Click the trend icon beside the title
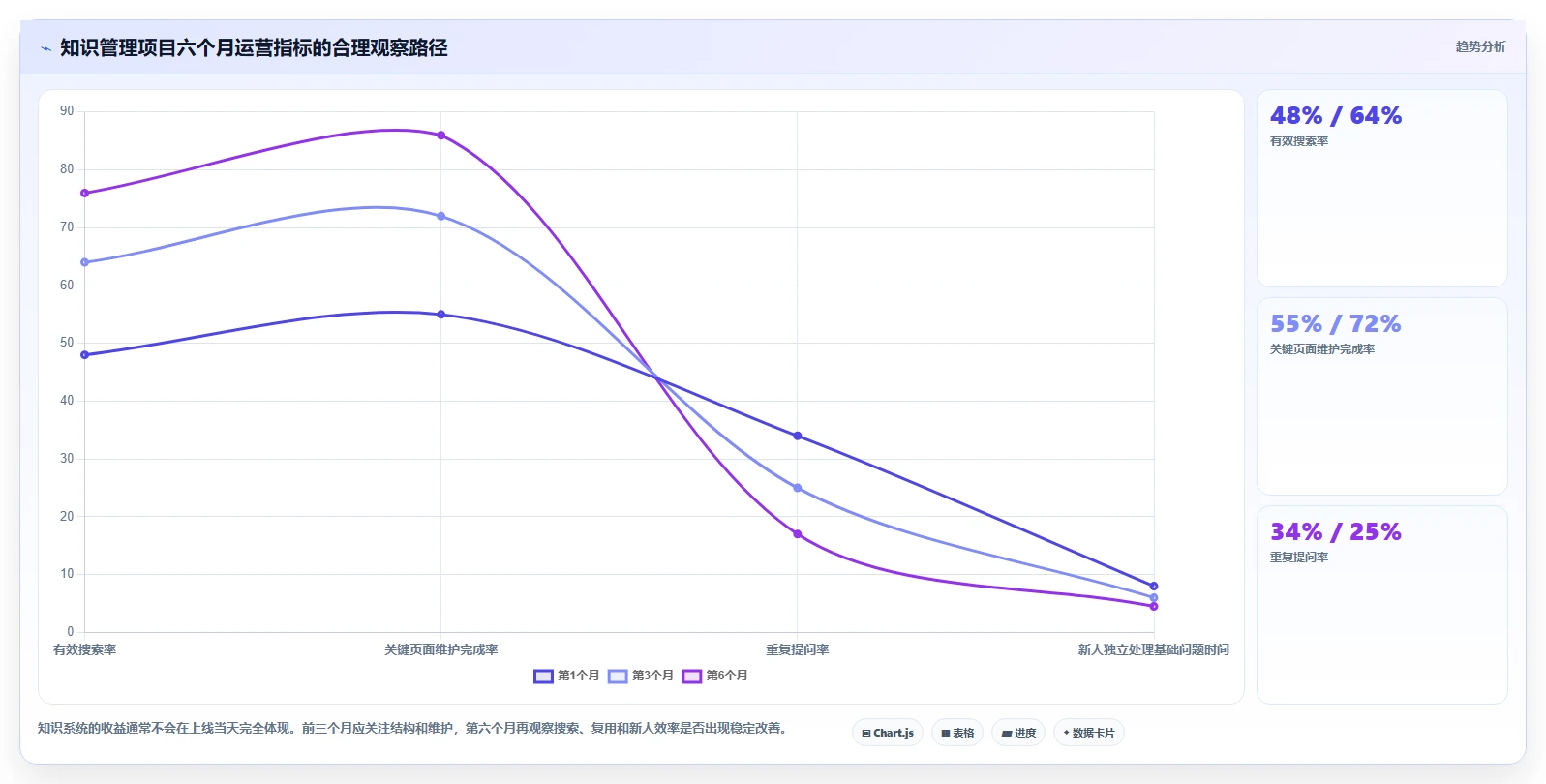The image size is (1546, 784). pyautogui.click(x=45, y=48)
